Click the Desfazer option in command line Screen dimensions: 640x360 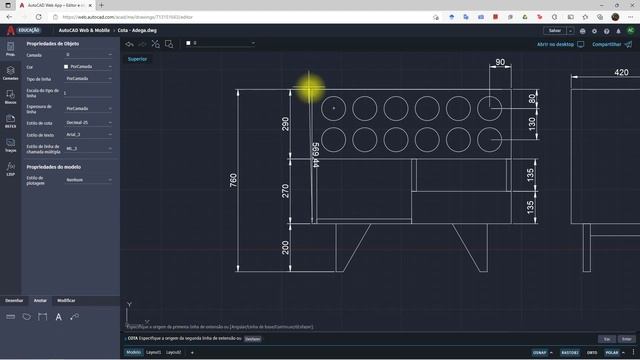pos(253,339)
